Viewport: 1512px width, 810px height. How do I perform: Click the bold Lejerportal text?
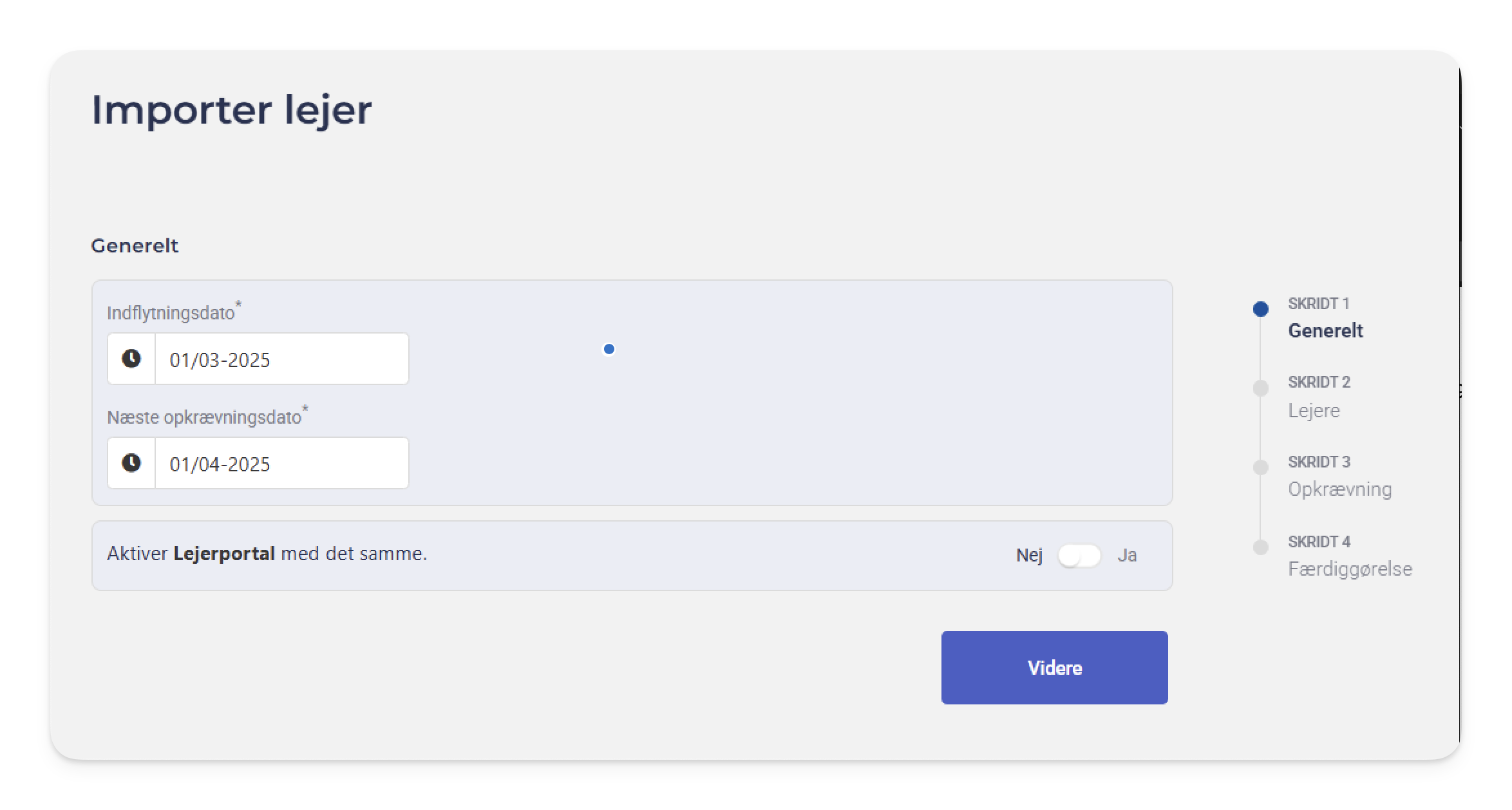tap(224, 554)
